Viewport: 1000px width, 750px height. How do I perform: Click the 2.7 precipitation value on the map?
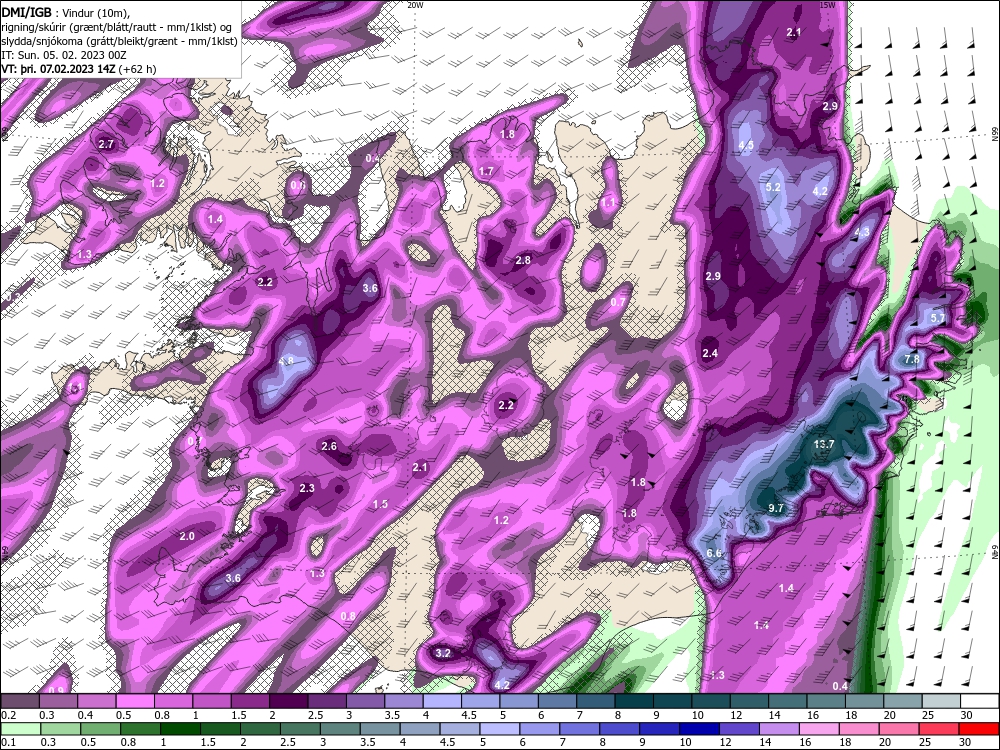[x=106, y=144]
